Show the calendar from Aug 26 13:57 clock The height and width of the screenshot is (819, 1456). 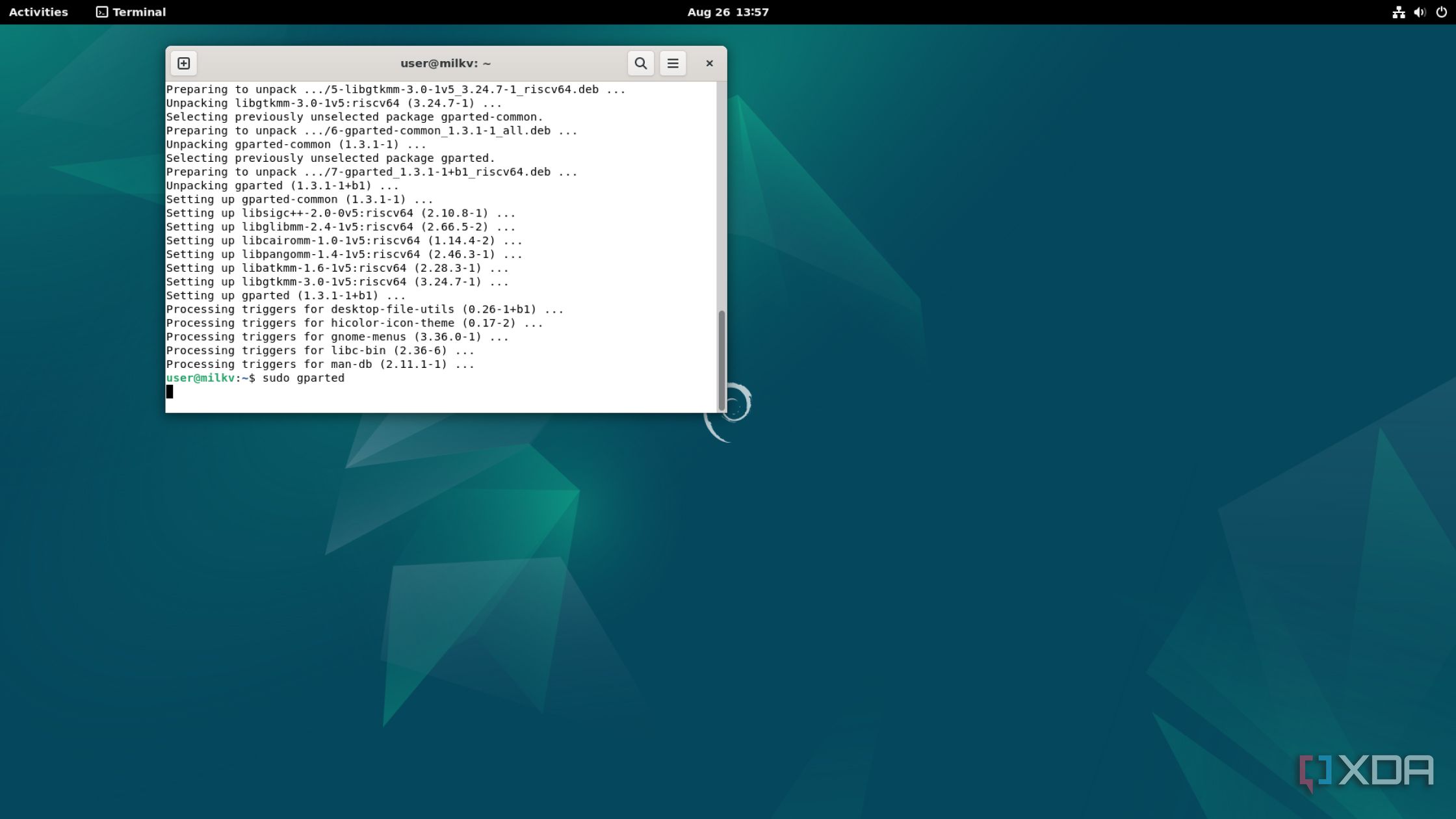click(727, 12)
